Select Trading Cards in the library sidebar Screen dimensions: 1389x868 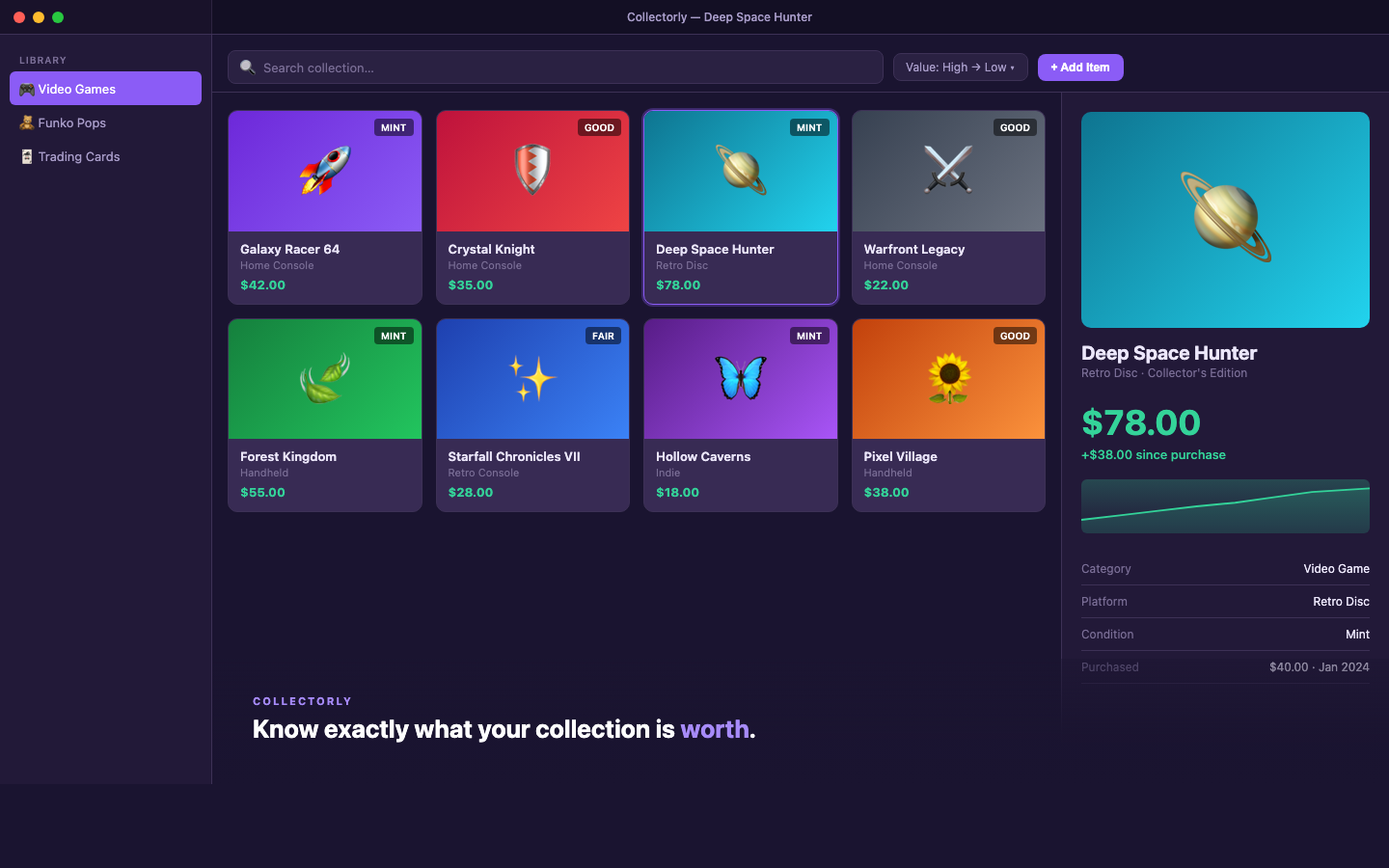pos(79,156)
